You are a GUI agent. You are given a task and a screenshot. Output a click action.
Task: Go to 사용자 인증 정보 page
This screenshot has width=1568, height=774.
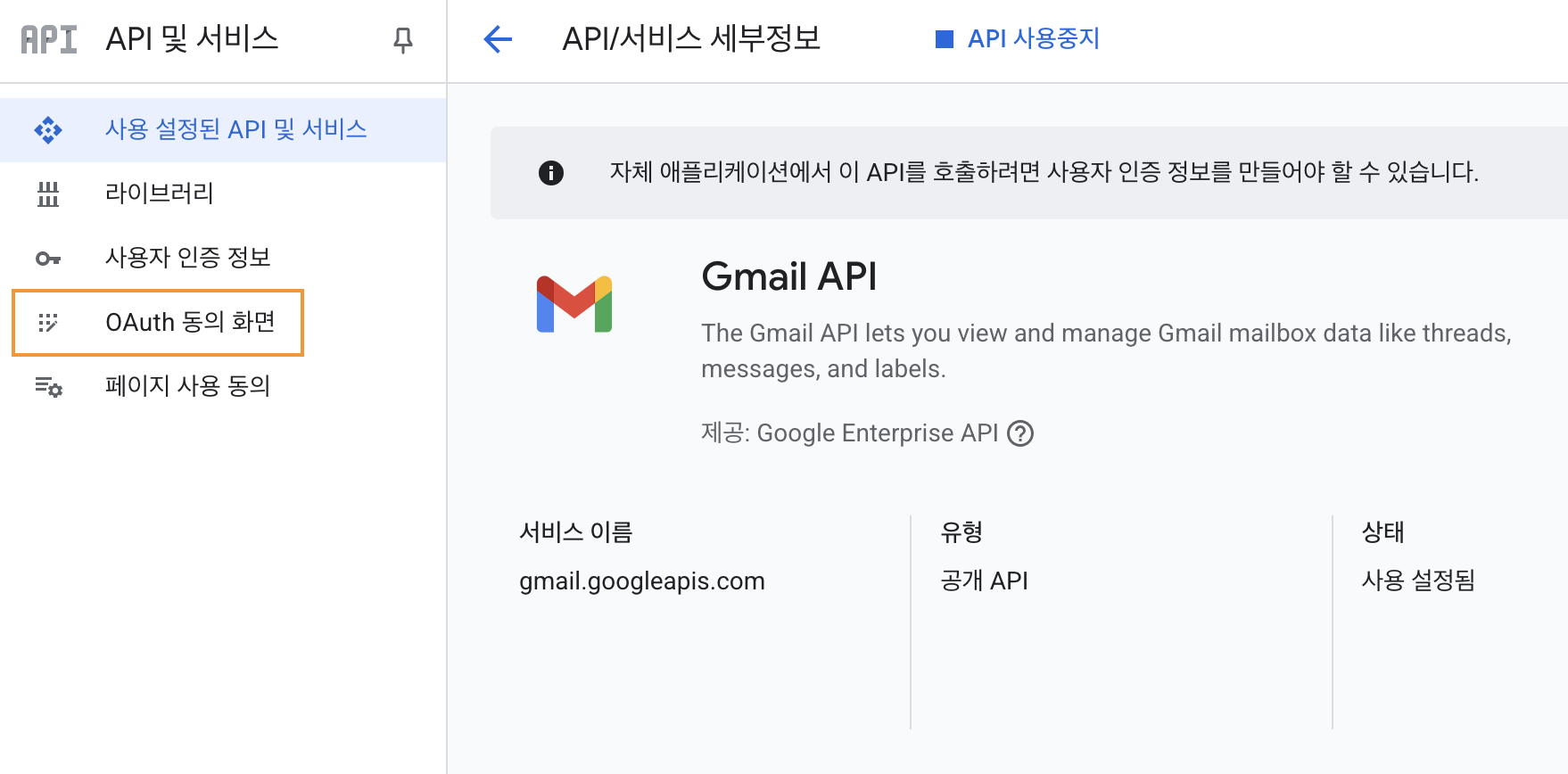(187, 258)
